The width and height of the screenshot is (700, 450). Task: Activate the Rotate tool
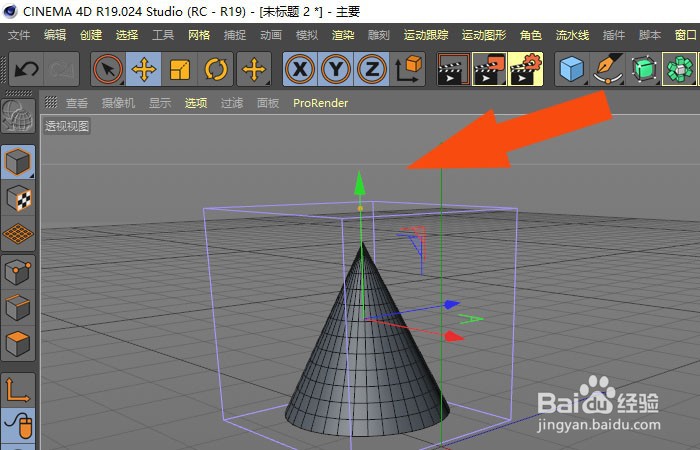click(x=216, y=69)
